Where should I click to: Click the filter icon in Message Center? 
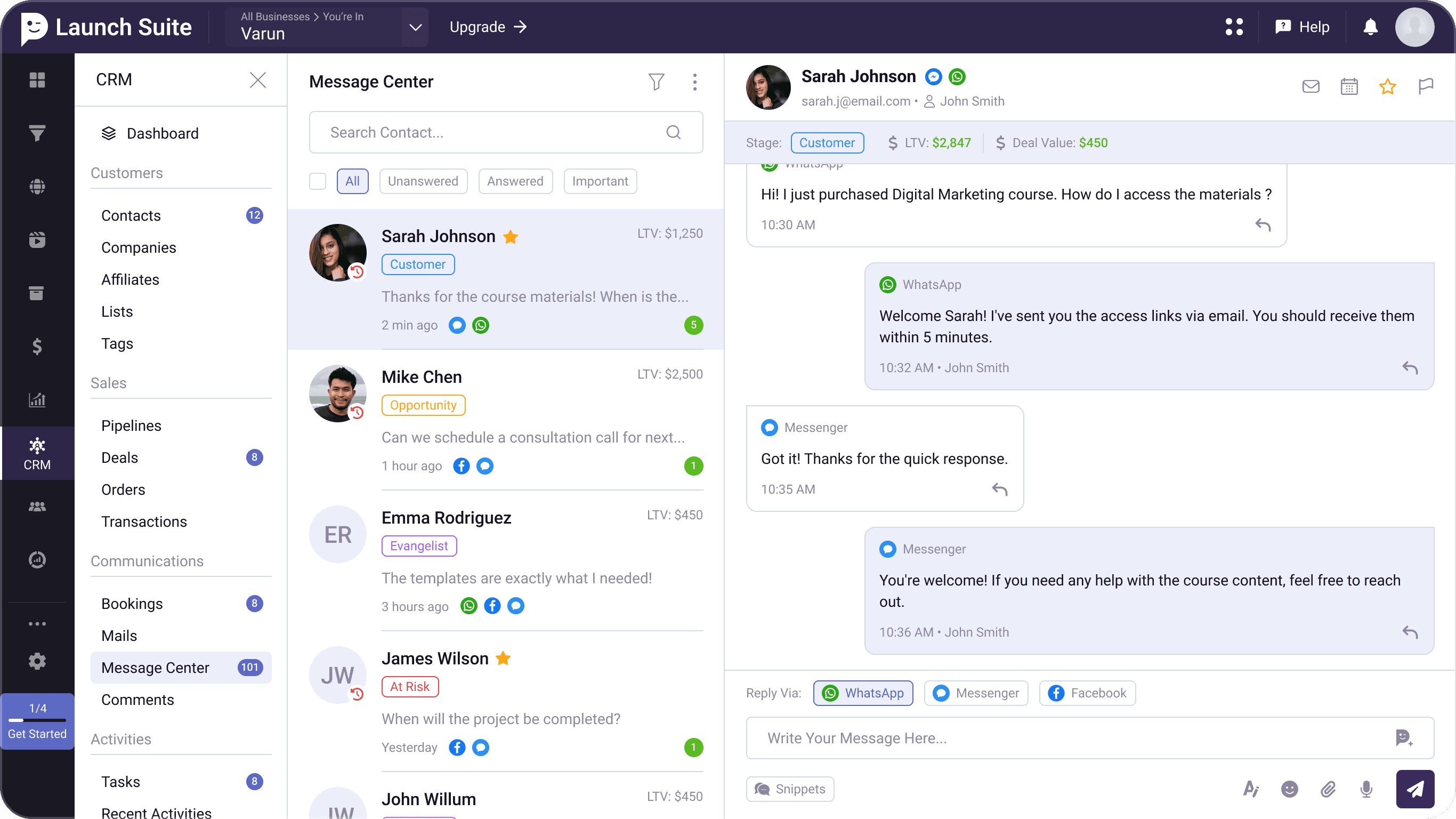[x=656, y=82]
